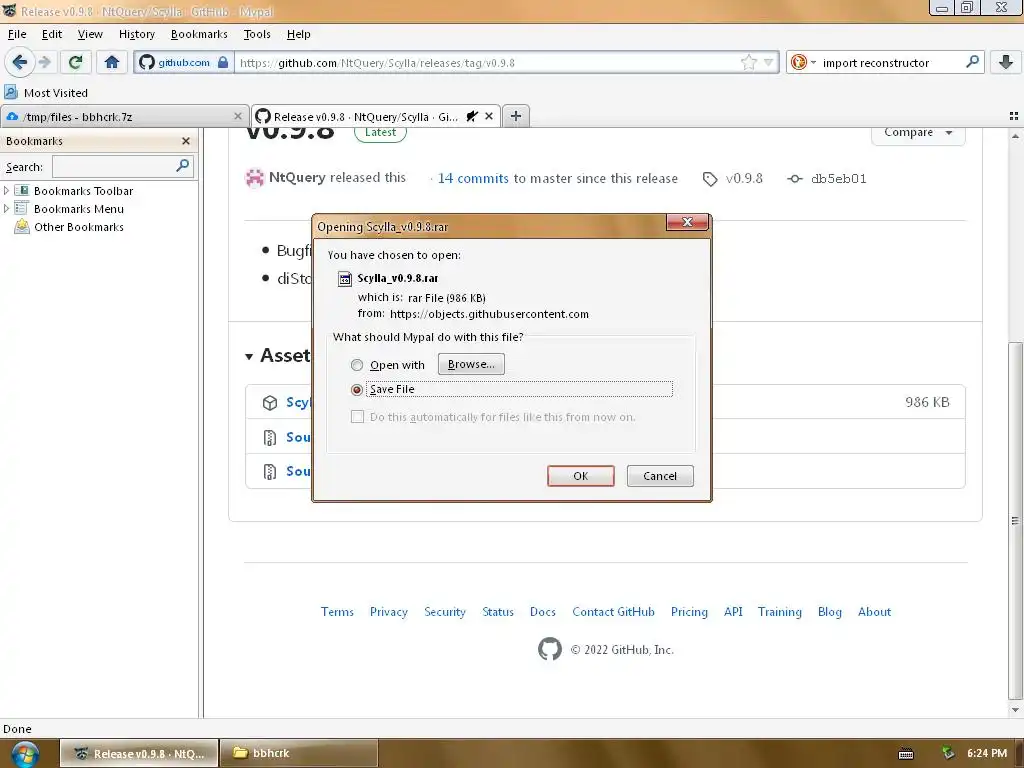Click the search magnifier in search bar
The image size is (1024, 768).
(x=972, y=62)
